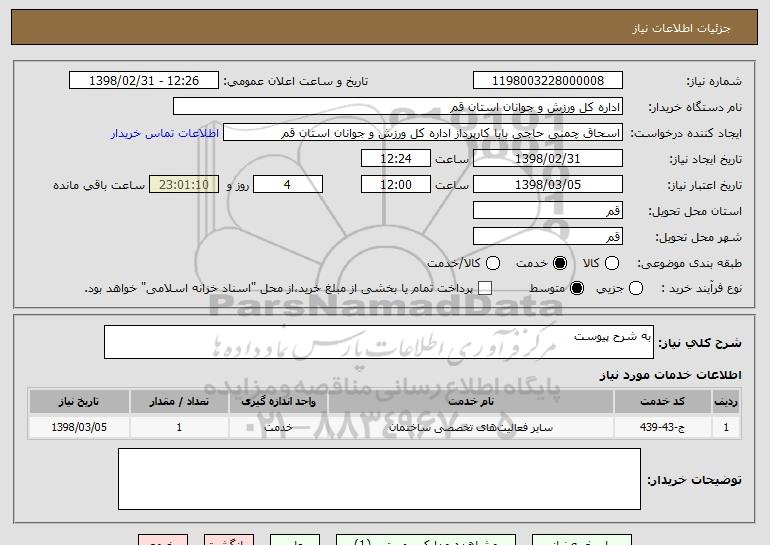This screenshot has height=545, width=770.
Task: Click service code cell ج-43-439
Action: (662, 427)
